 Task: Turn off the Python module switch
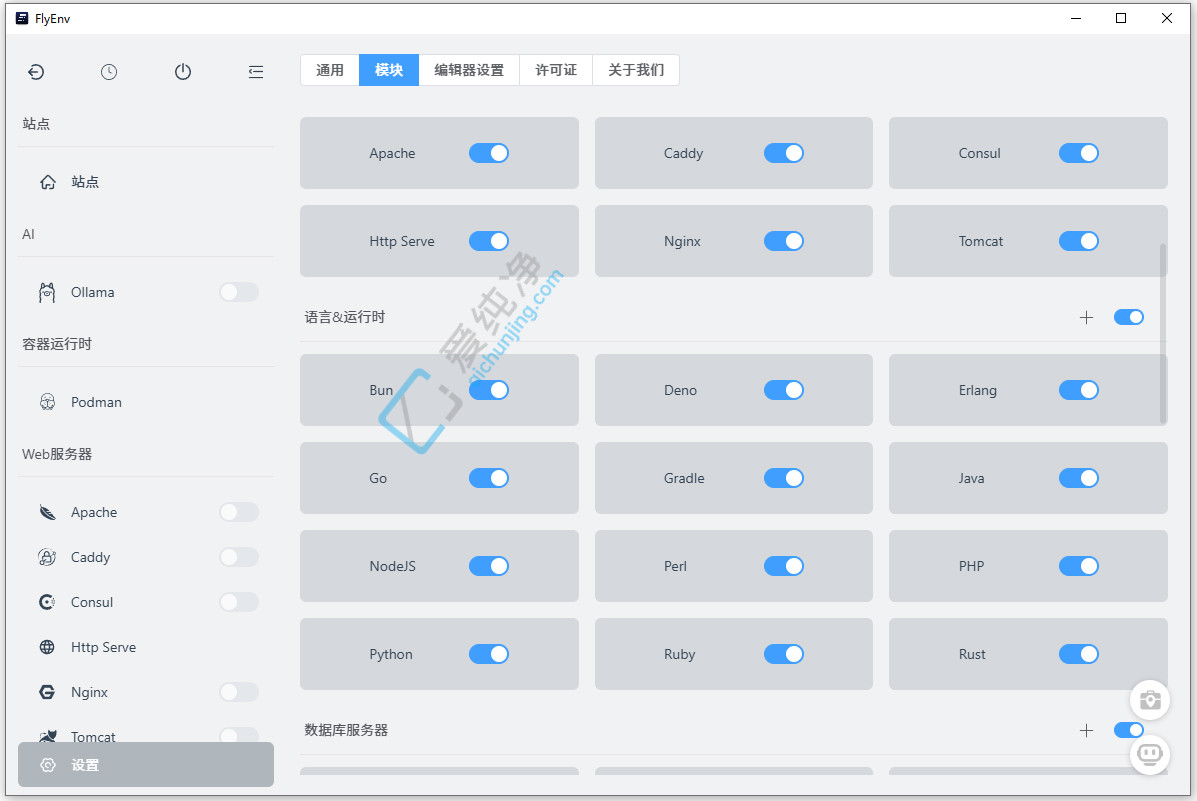click(x=489, y=654)
